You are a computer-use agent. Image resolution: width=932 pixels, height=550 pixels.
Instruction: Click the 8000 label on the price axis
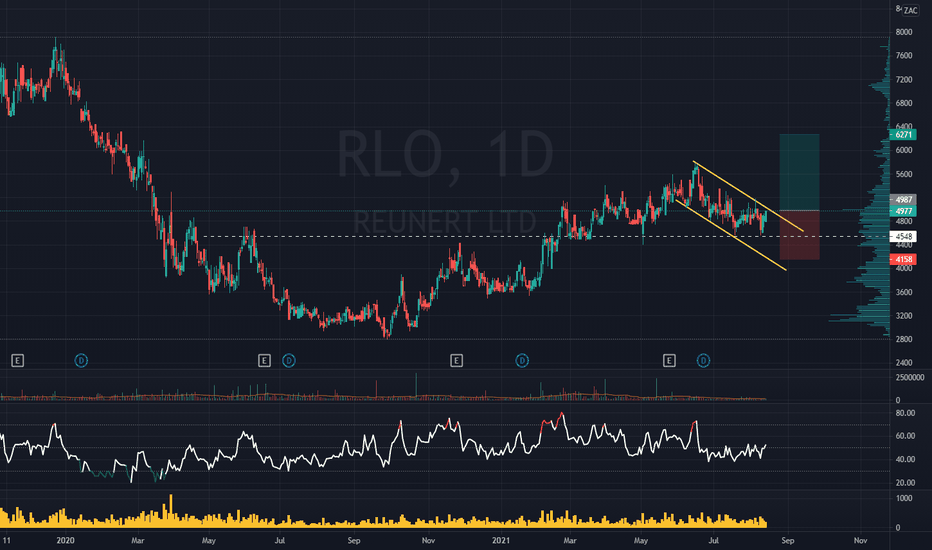(903, 32)
